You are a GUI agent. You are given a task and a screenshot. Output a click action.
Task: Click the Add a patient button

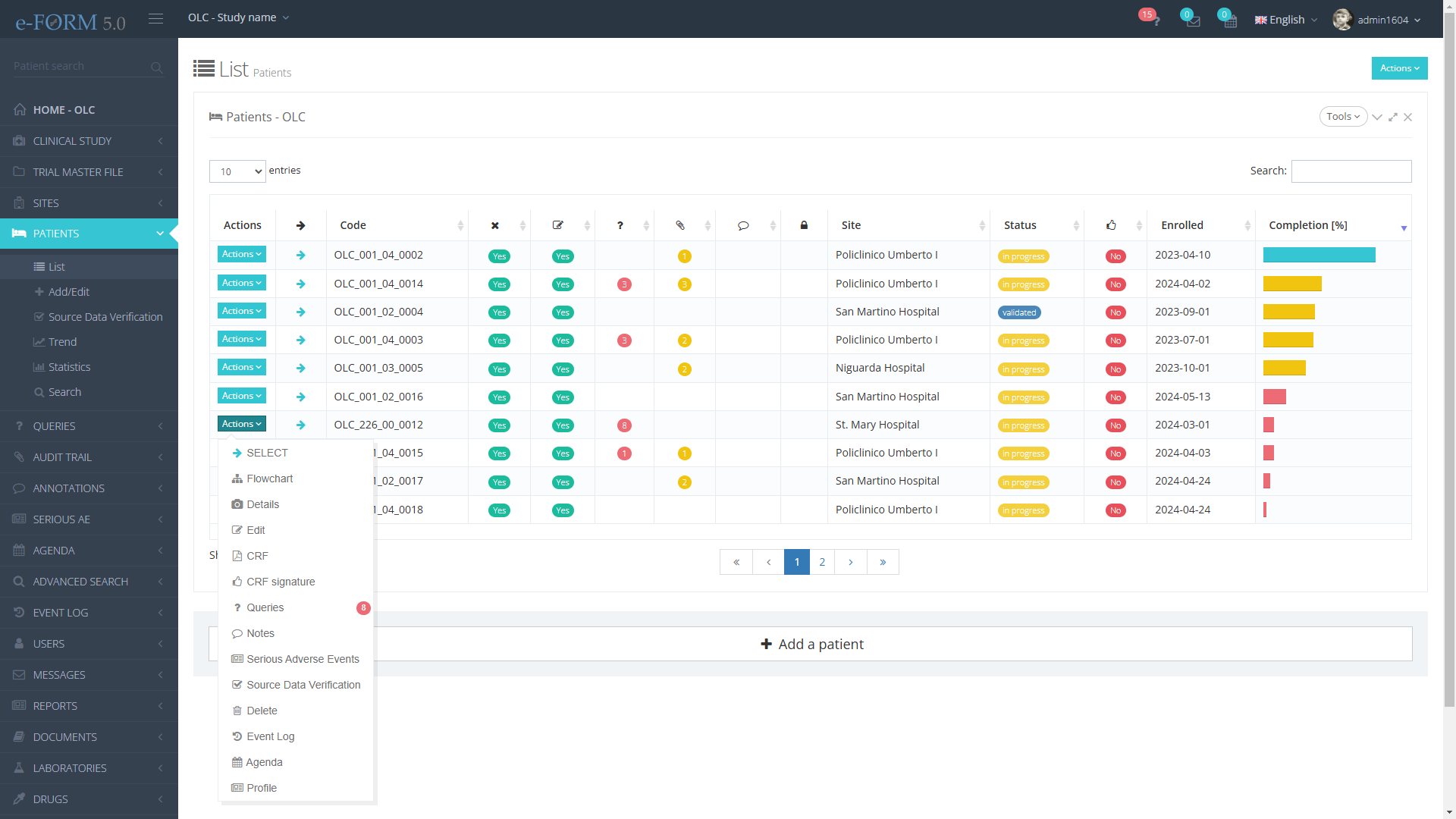click(811, 644)
